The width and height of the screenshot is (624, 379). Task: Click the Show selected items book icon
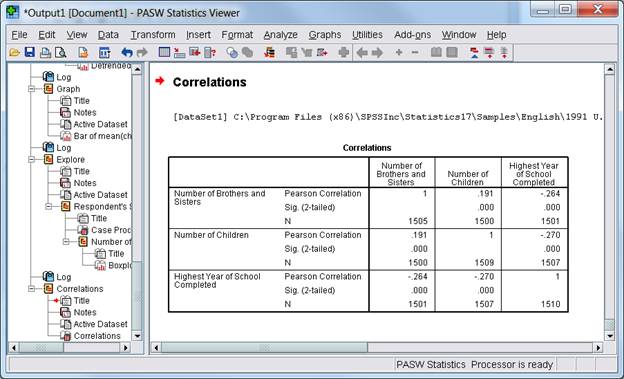click(436, 52)
